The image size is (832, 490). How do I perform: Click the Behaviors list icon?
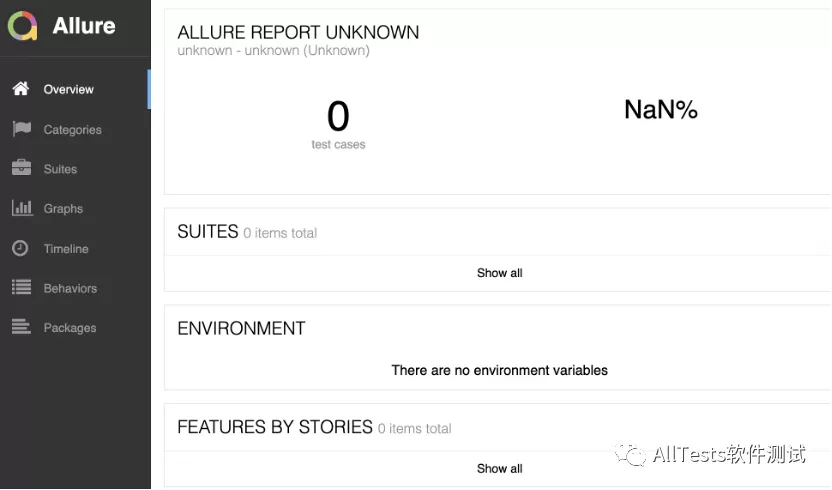[x=22, y=287]
